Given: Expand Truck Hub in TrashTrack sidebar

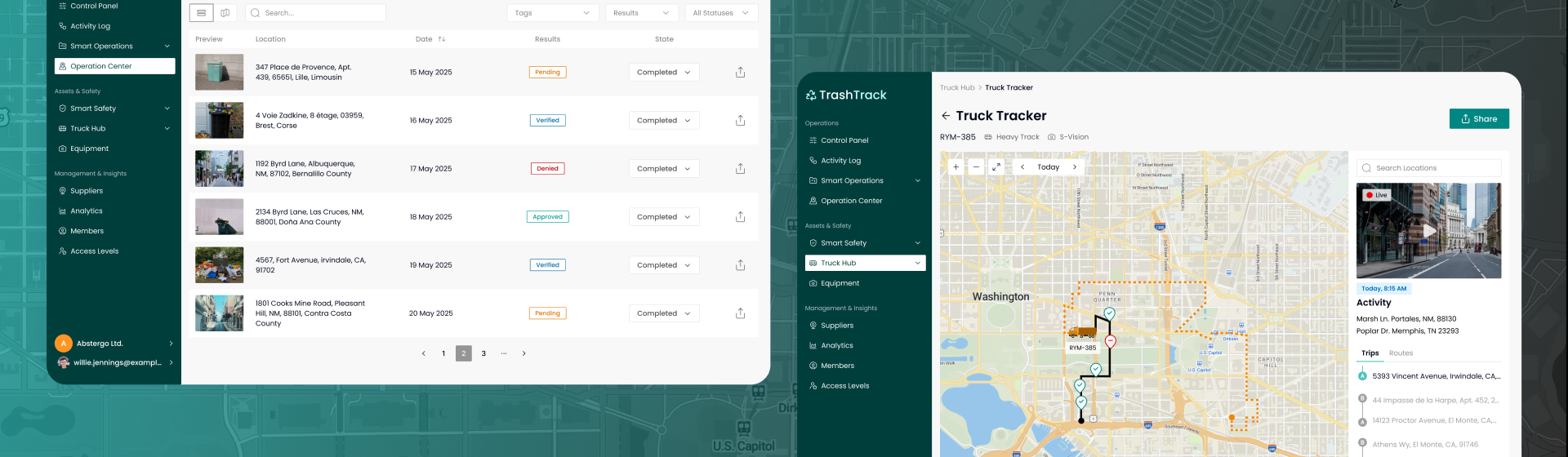Looking at the screenshot, I should [x=917, y=263].
